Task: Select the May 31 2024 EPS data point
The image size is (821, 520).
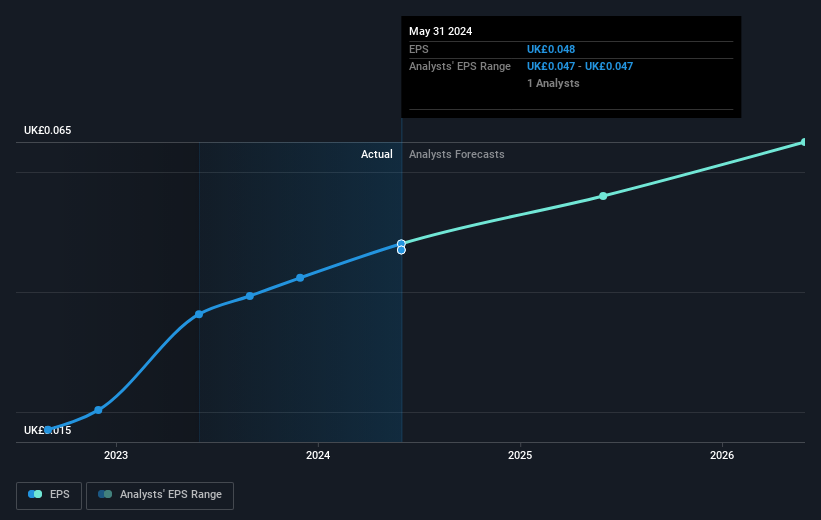Action: tap(401, 244)
